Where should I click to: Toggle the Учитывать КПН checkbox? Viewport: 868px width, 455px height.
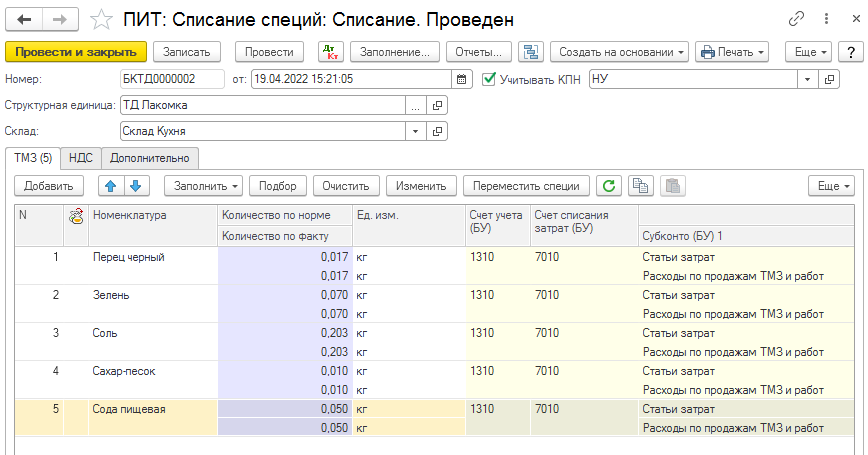489,79
